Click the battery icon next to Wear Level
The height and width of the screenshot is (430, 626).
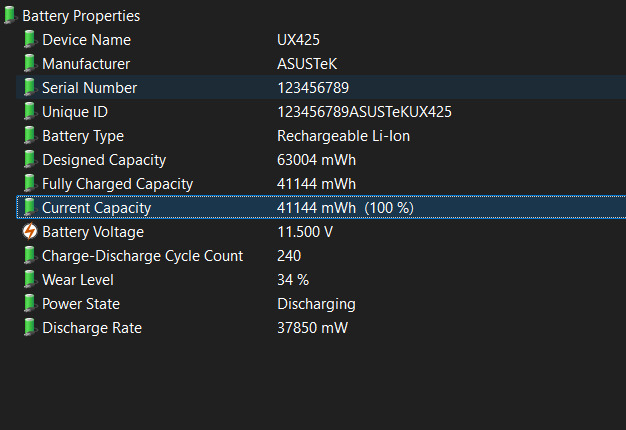[x=30, y=280]
